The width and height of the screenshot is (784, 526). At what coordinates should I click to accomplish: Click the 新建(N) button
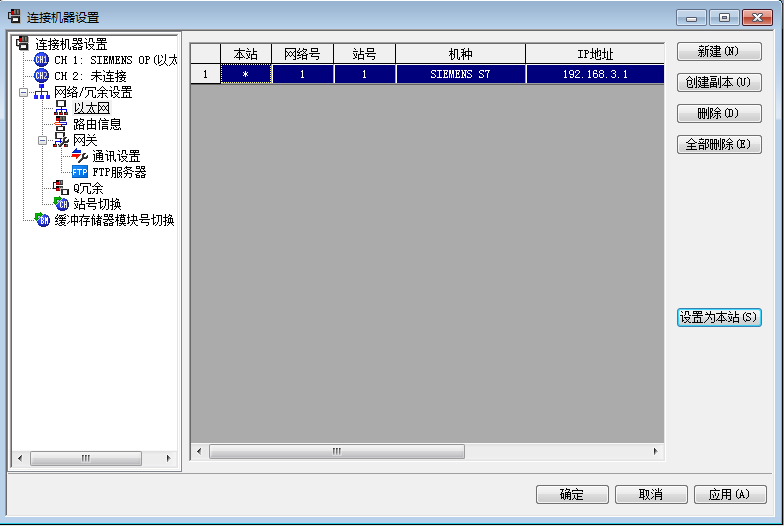719,52
